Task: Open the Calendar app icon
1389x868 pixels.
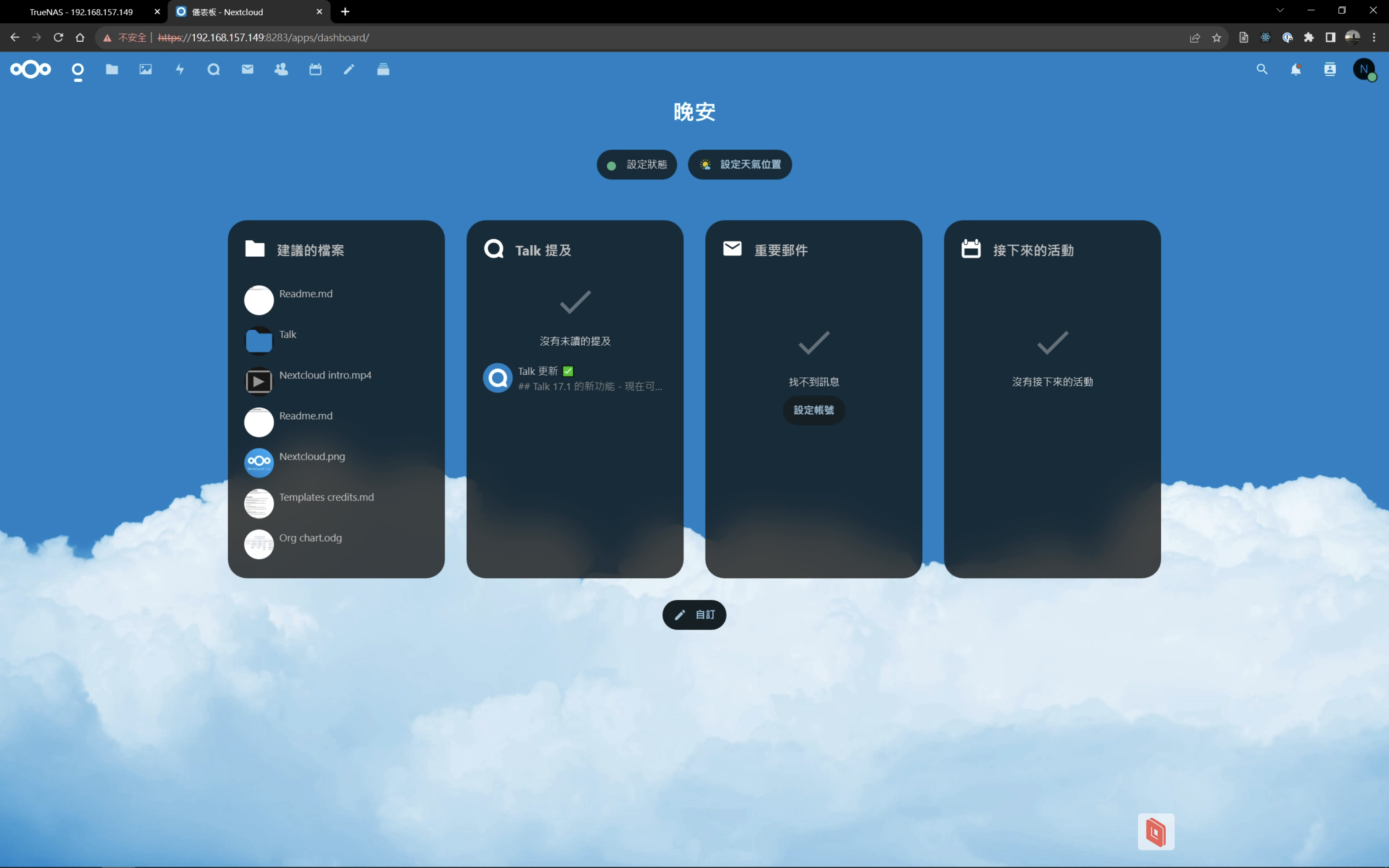Action: click(315, 69)
